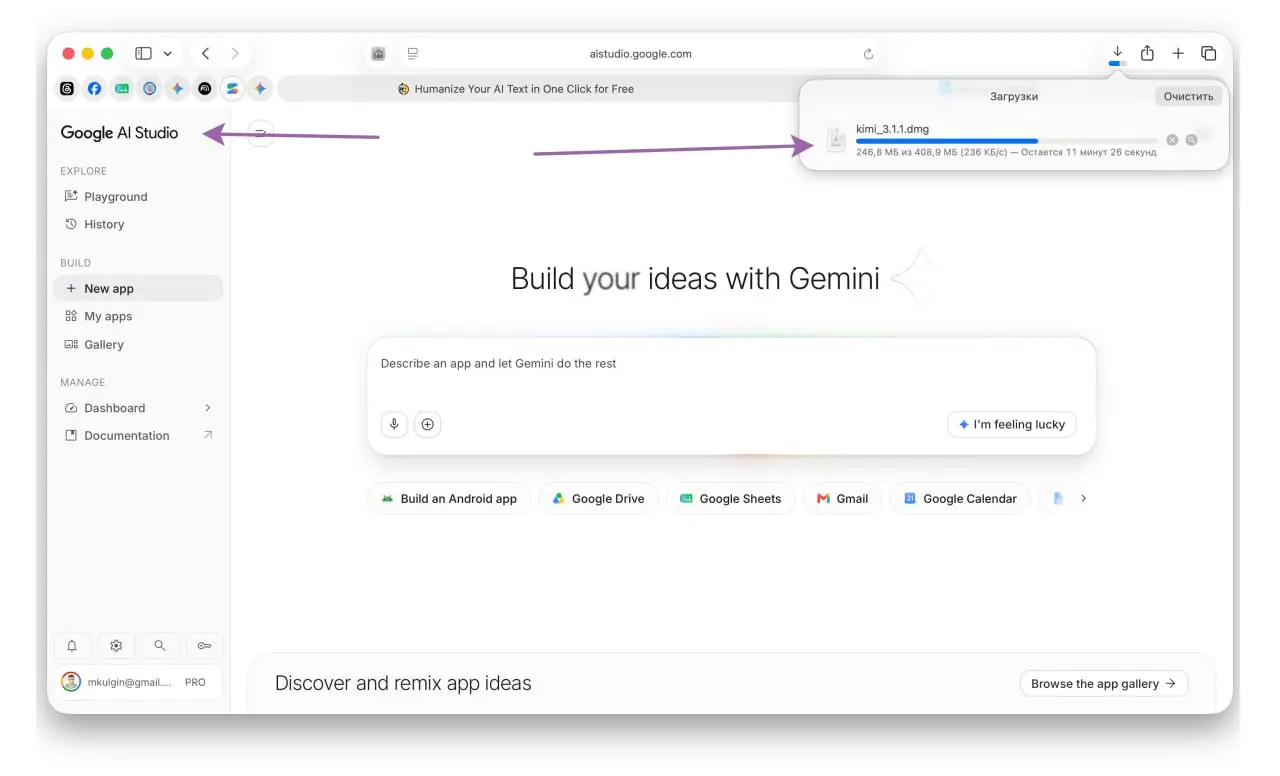This screenshot has width=1280, height=776.
Task: Choose the Google Calendar chip
Action: tap(960, 499)
